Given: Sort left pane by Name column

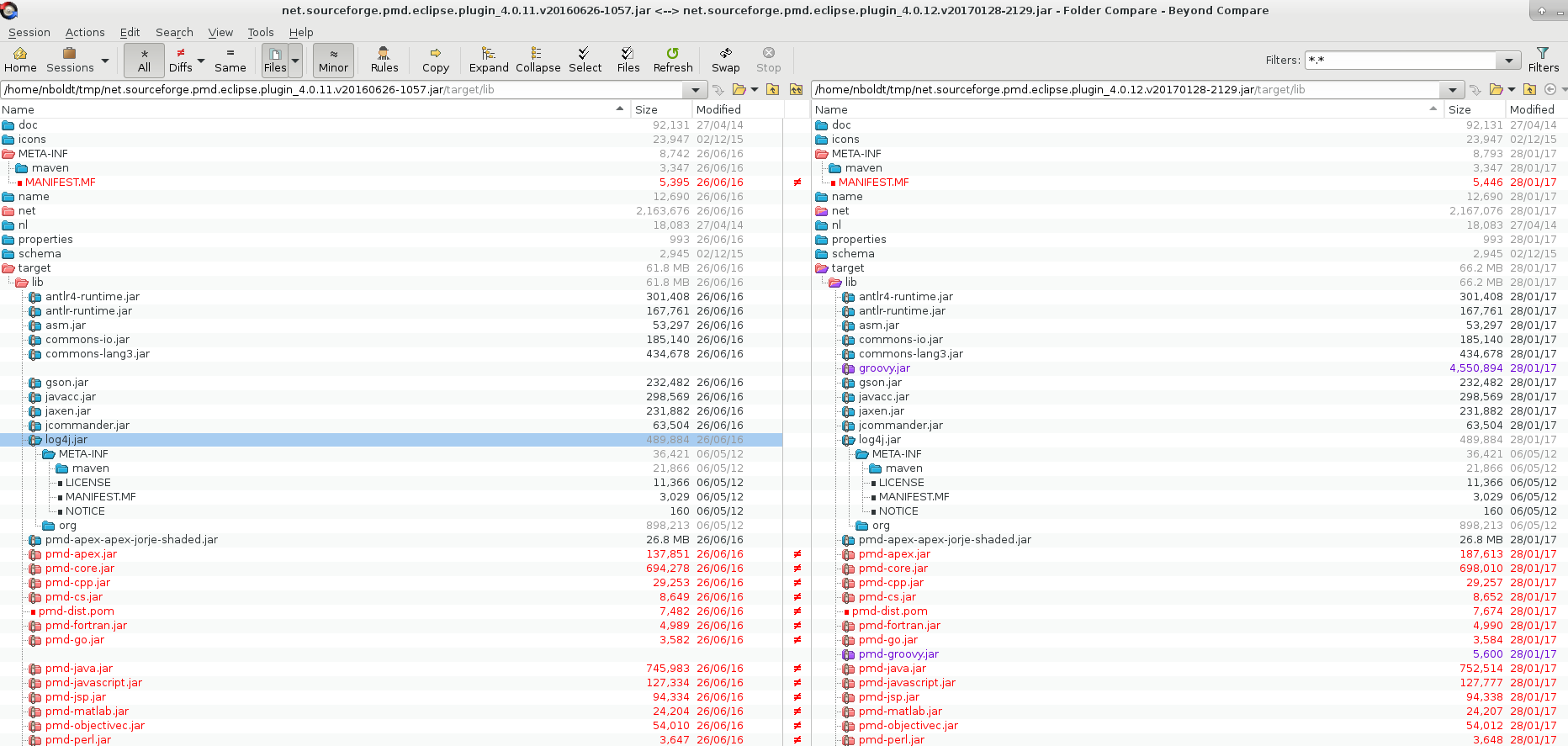Looking at the screenshot, I should pos(315,109).
